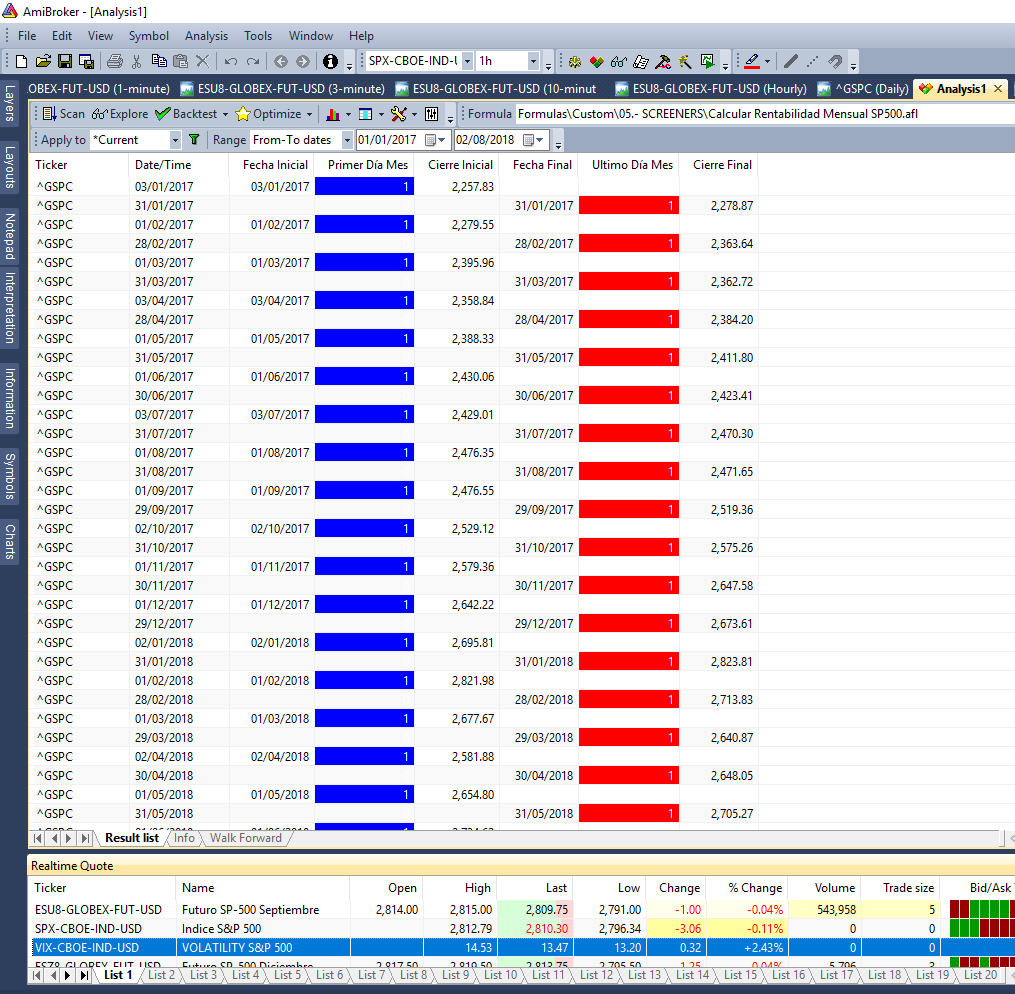Viewport: 1015px width, 994px height.
Task: Click the Save floppy disk icon
Action: [x=65, y=61]
